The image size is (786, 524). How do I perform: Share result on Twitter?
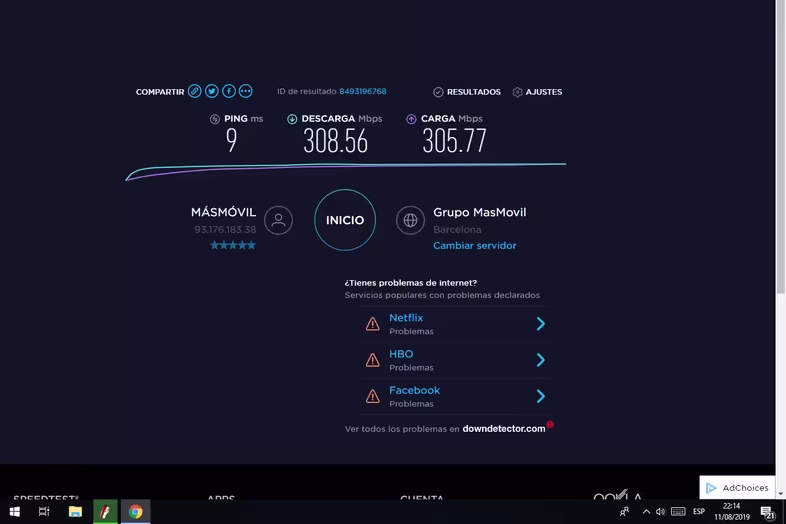click(x=212, y=91)
